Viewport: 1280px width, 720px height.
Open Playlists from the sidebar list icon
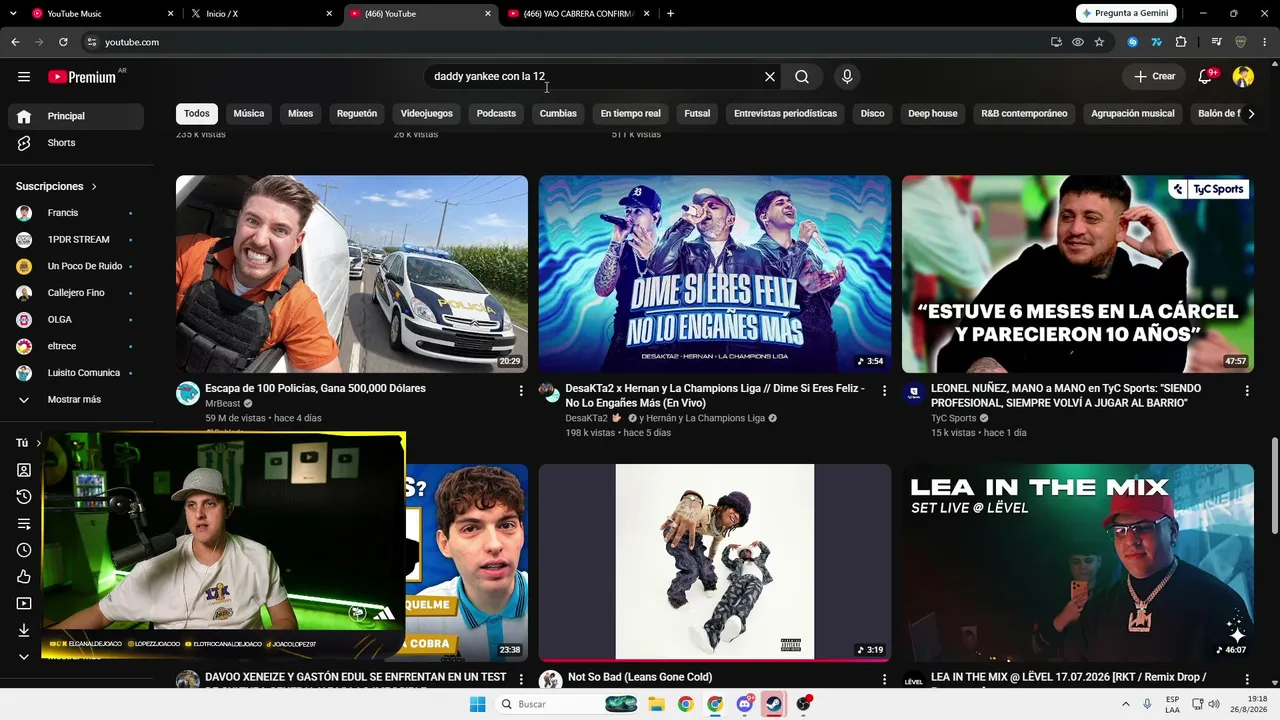(x=24, y=524)
